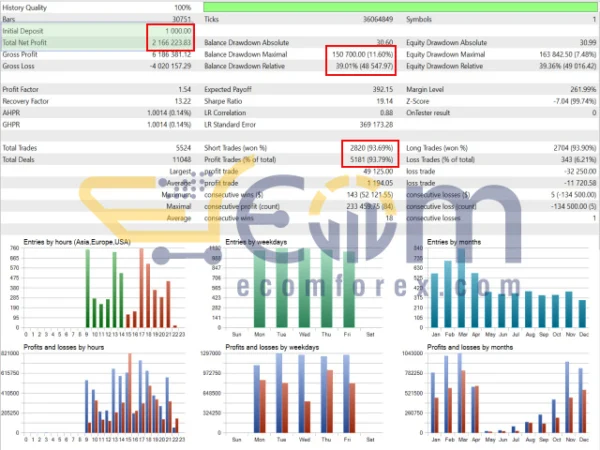Click the Total Deals value 11048
This screenshot has width=600, height=450.
(182, 160)
